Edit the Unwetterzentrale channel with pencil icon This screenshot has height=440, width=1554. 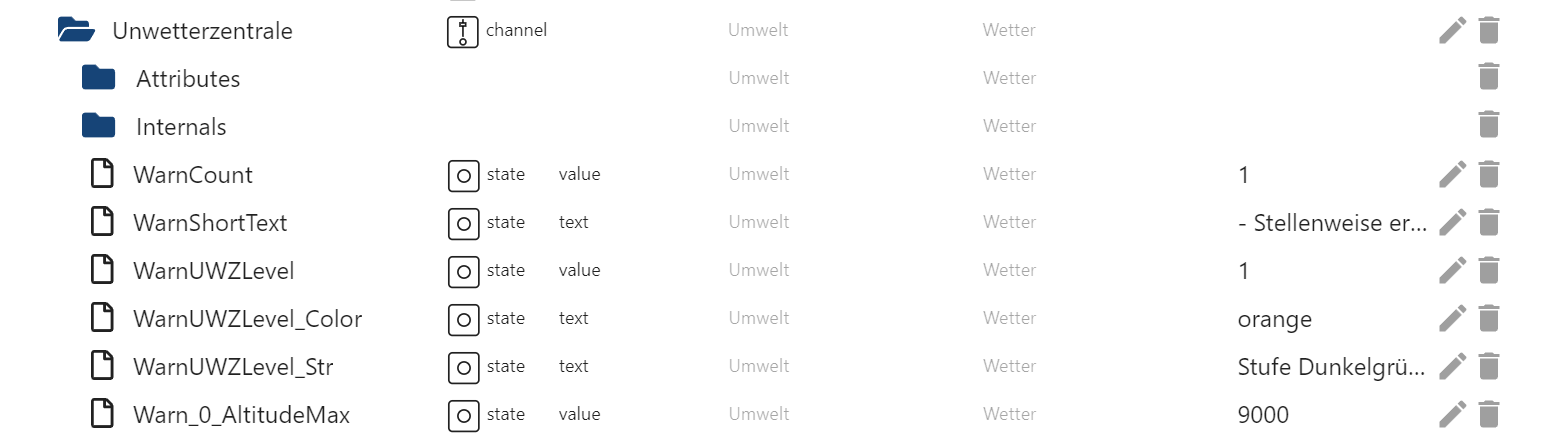pyautogui.click(x=1452, y=30)
